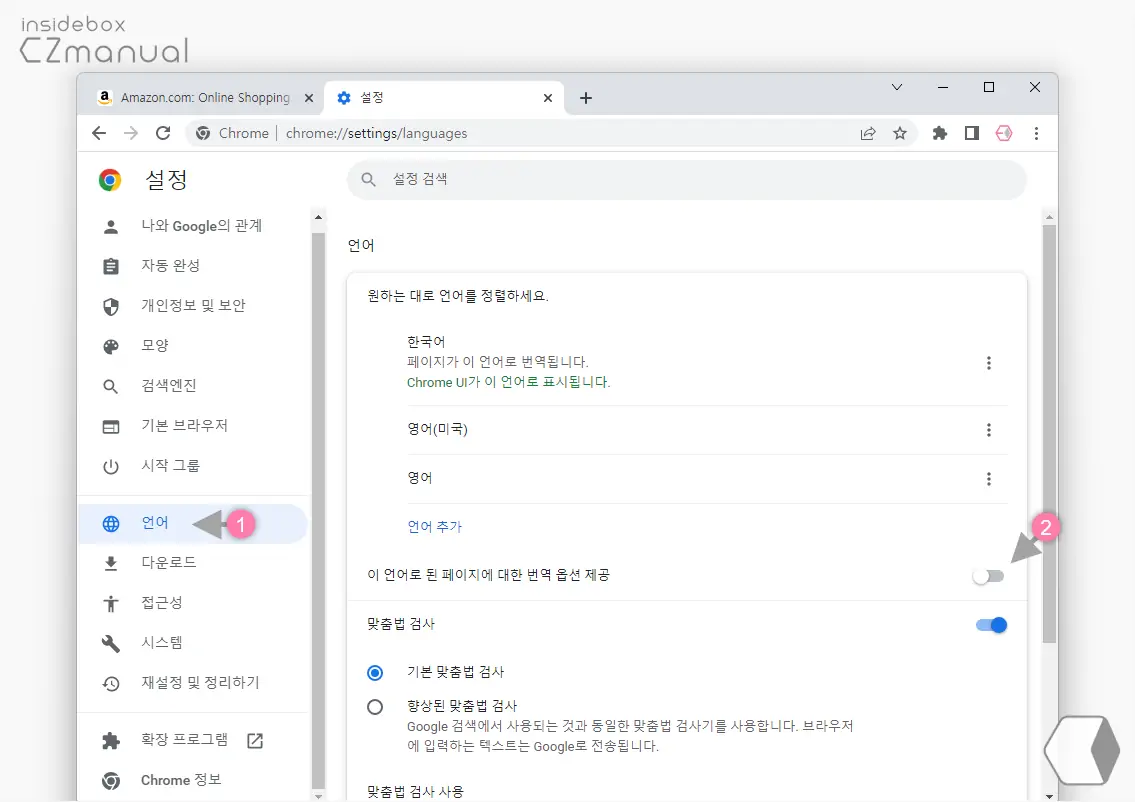Close the 설정 tab

click(548, 98)
